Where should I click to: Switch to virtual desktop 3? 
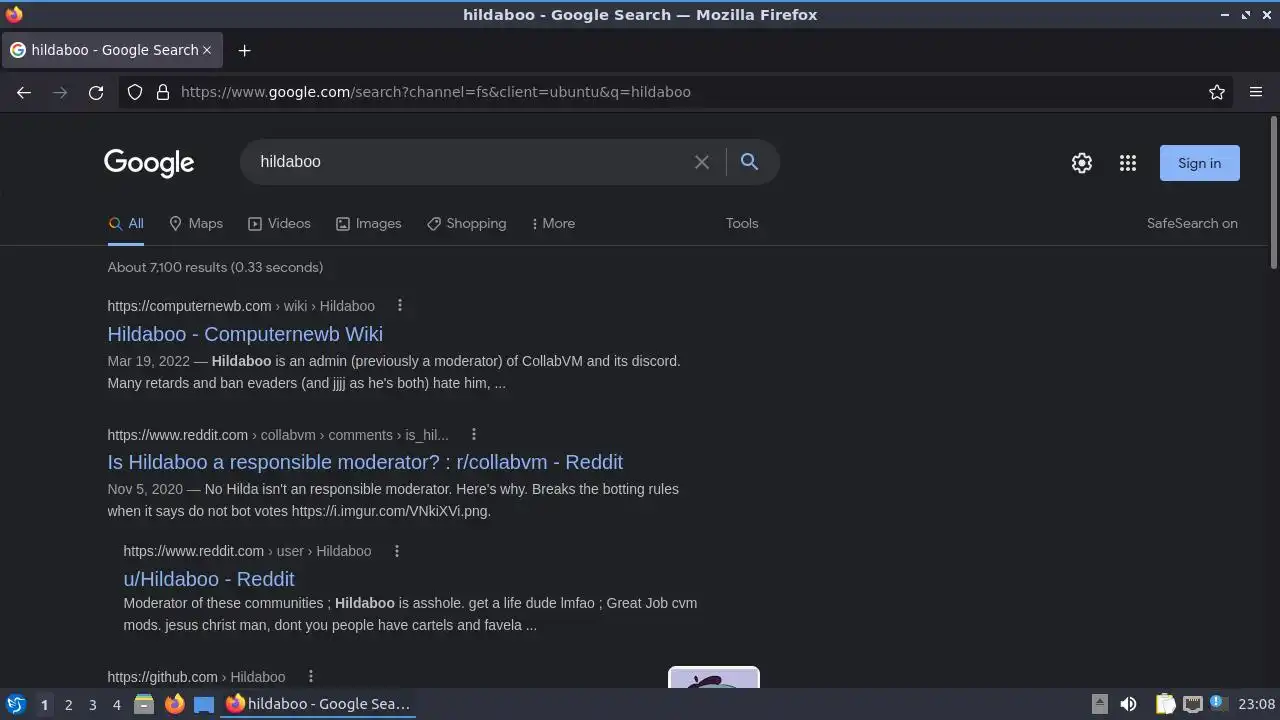coord(92,704)
